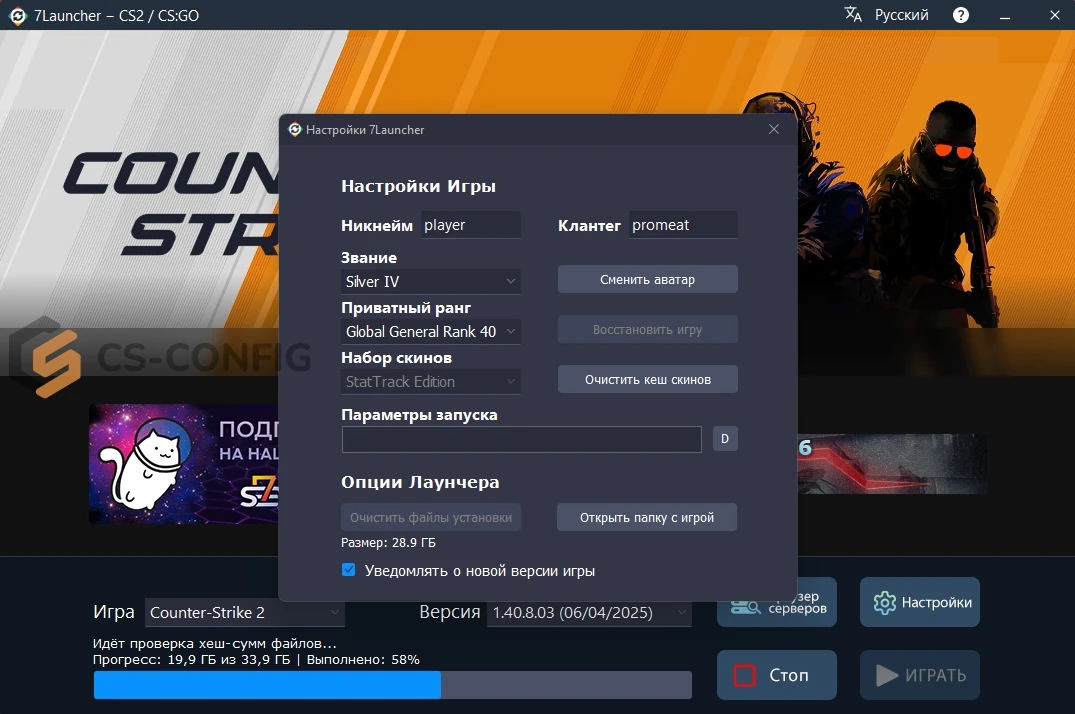Open the help question mark icon
Image resolution: width=1075 pixels, height=714 pixels.
click(x=961, y=15)
